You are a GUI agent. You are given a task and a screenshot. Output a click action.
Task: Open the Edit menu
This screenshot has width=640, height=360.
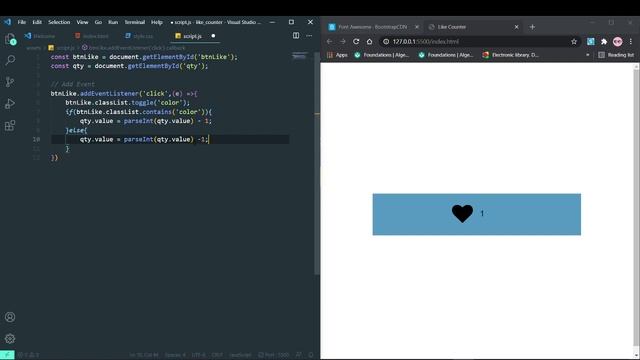[x=37, y=22]
